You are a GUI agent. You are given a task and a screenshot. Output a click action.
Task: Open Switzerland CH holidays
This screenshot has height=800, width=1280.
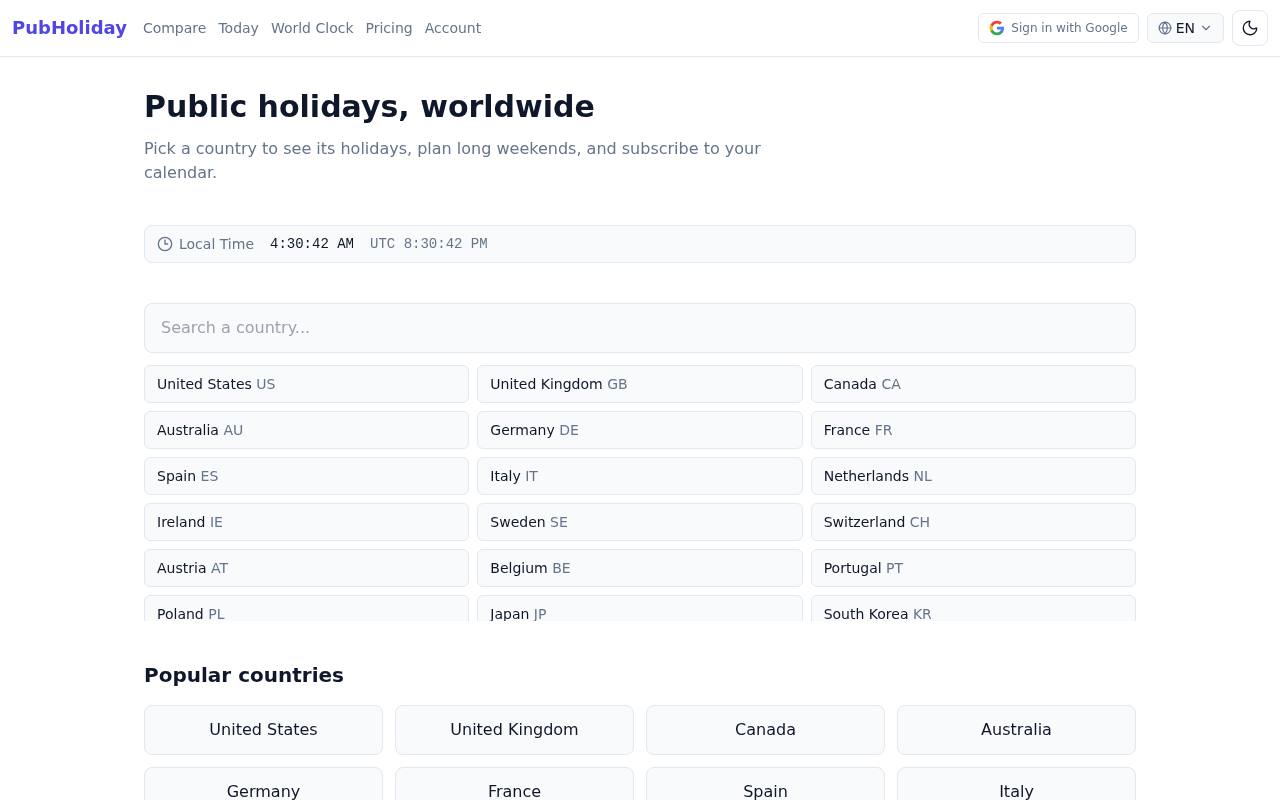(973, 522)
